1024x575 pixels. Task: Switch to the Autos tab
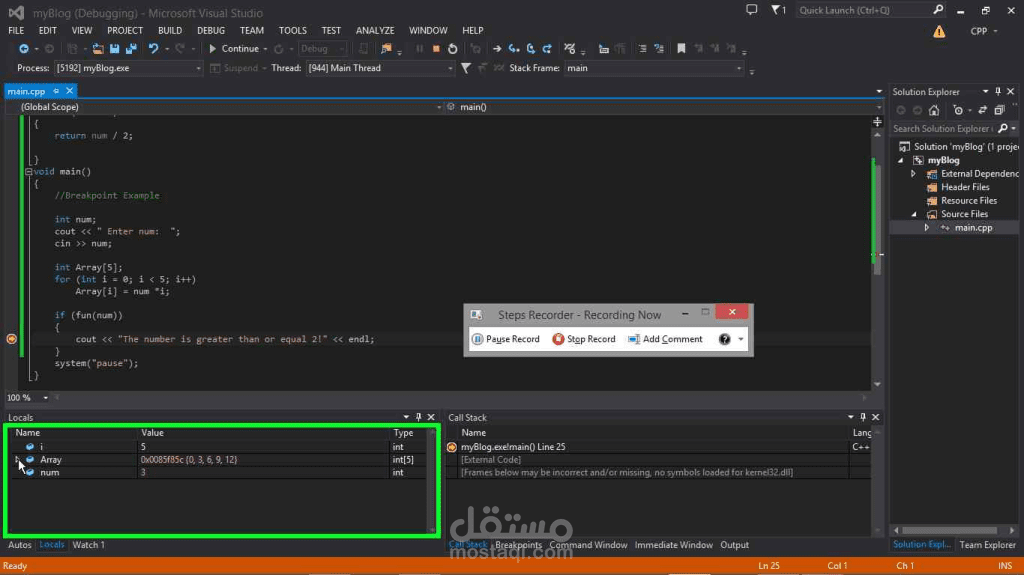(20, 544)
